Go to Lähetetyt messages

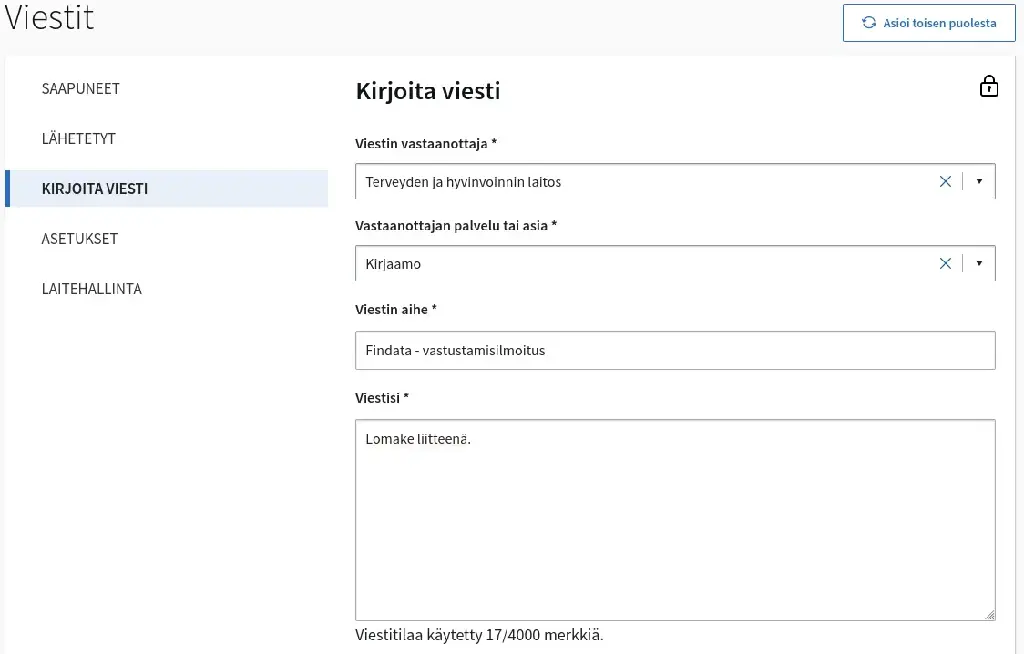pos(79,139)
